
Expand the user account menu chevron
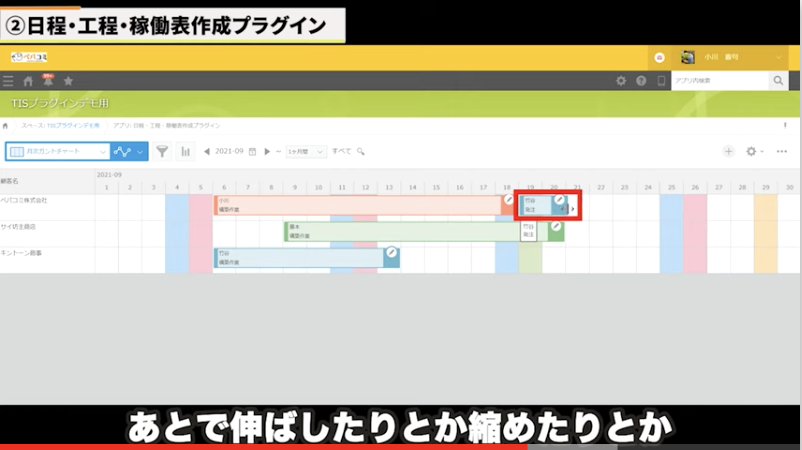[779, 57]
